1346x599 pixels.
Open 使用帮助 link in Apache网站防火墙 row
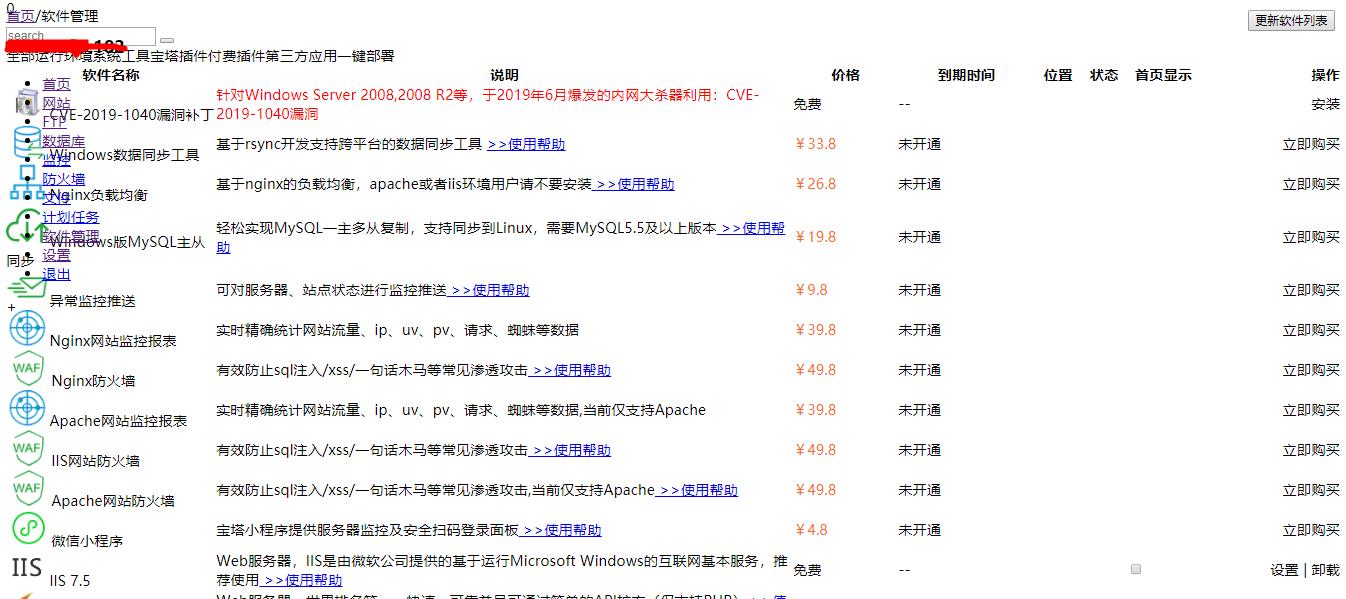click(698, 490)
